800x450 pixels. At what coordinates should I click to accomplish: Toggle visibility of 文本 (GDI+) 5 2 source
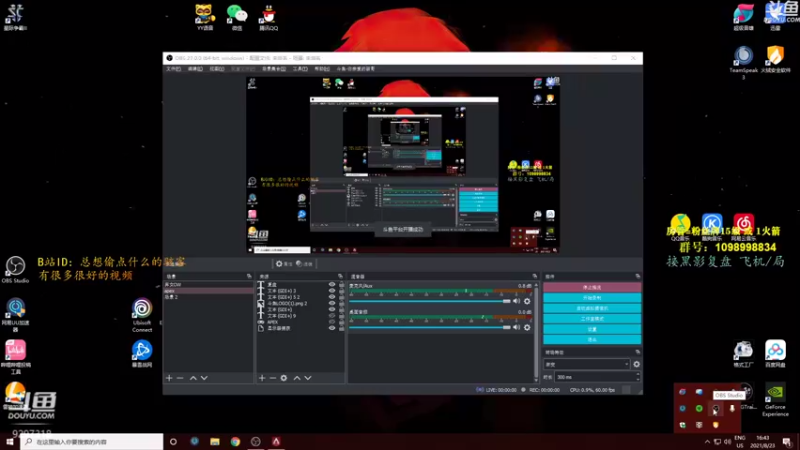click(x=332, y=297)
